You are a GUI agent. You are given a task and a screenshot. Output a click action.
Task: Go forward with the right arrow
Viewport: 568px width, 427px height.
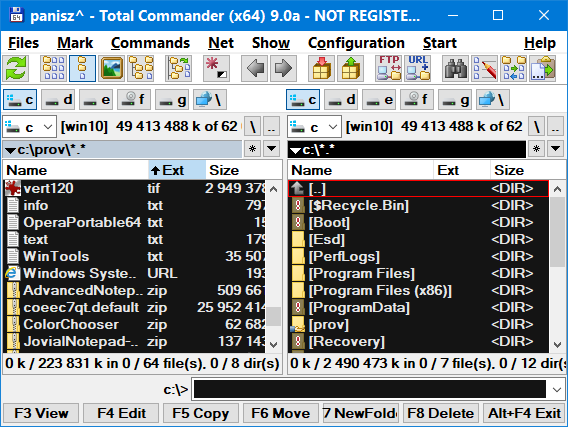point(284,68)
